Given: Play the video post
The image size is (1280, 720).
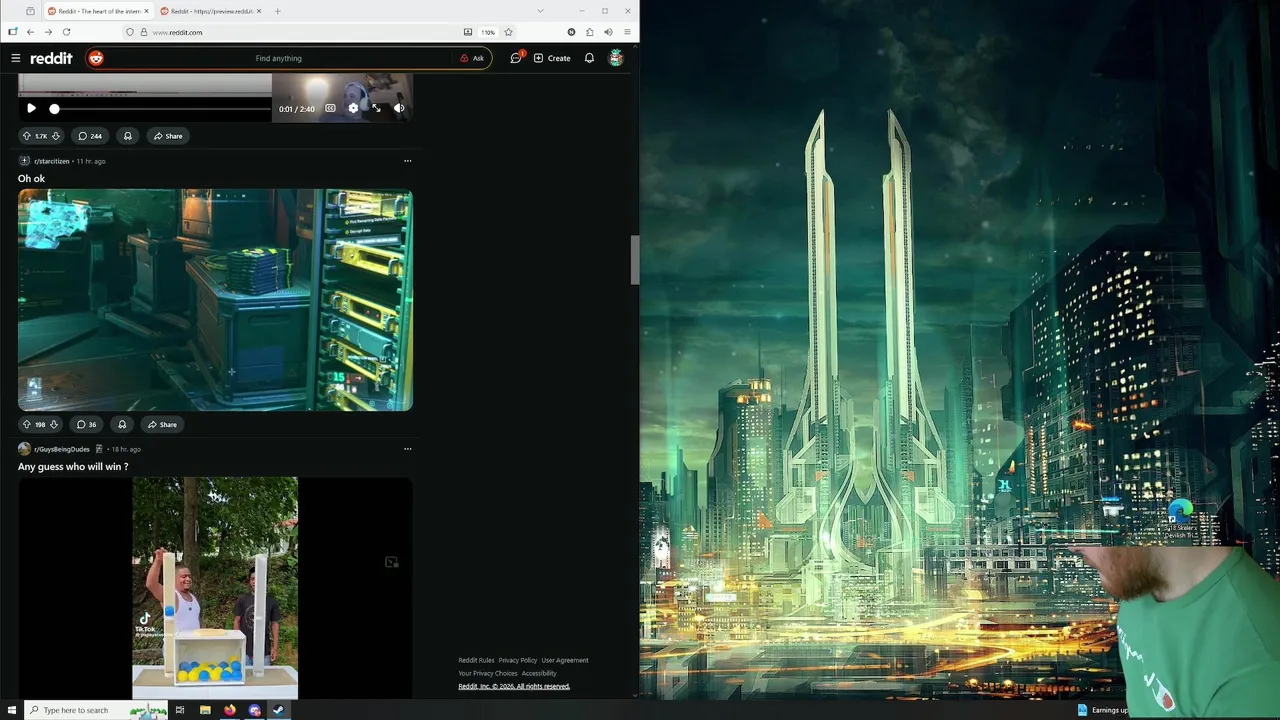Looking at the screenshot, I should click(31, 108).
